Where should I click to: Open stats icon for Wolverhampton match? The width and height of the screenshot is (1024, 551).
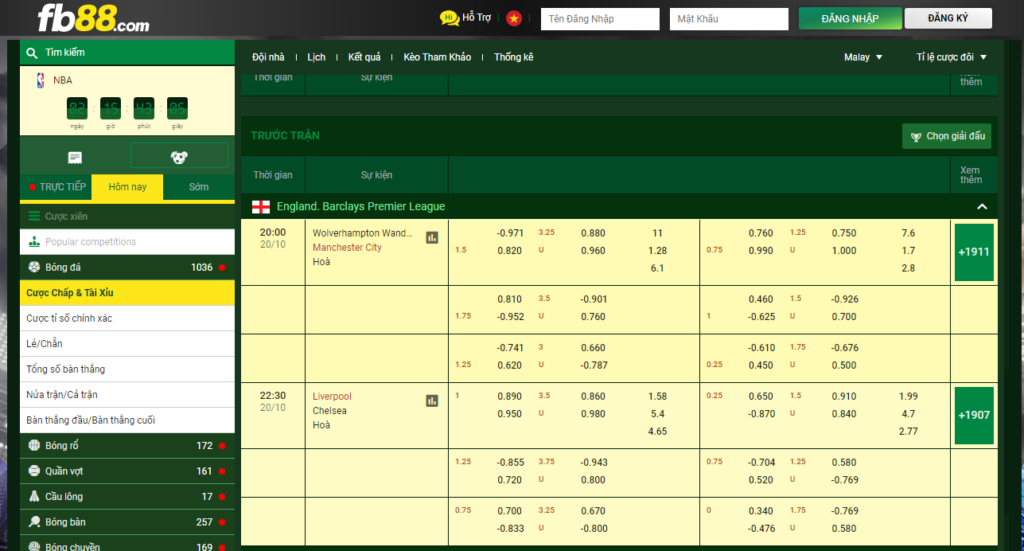tap(432, 238)
